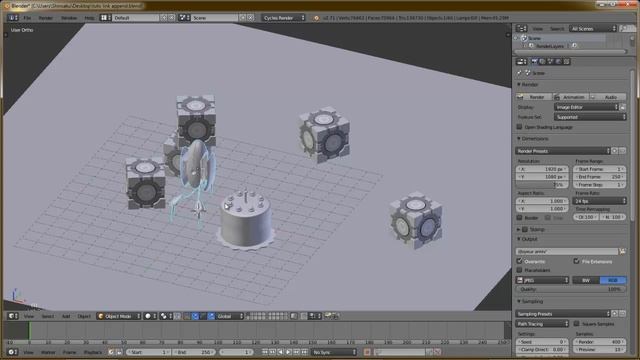Open the timeline Playback menu

pos(93,352)
